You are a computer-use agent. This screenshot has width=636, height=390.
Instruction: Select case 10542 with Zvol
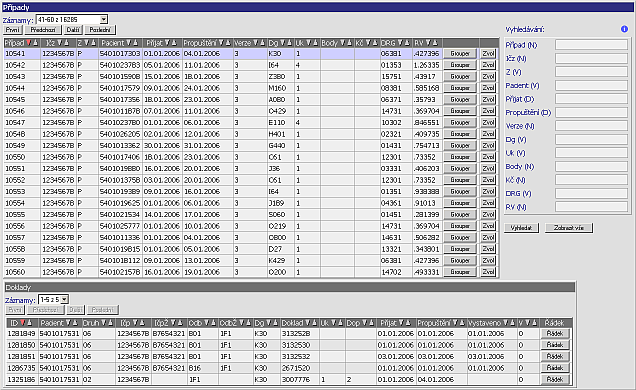coord(488,65)
